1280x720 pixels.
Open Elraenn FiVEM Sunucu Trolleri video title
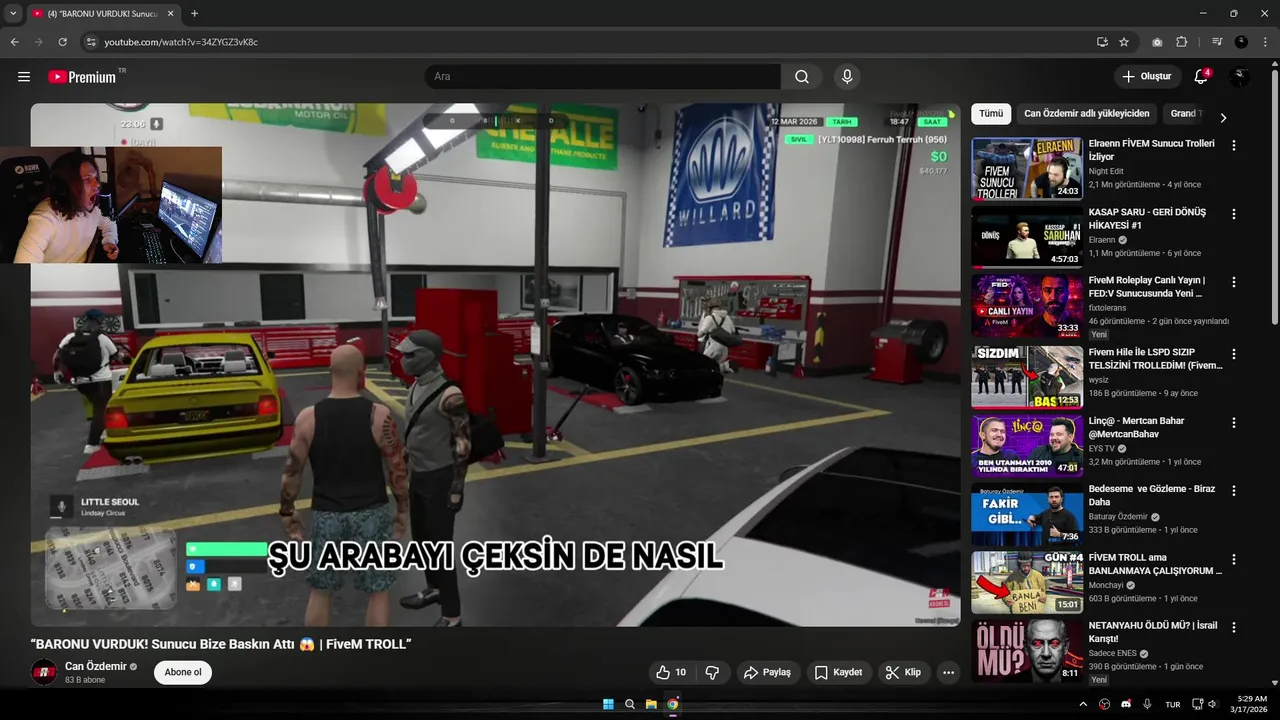(1151, 150)
